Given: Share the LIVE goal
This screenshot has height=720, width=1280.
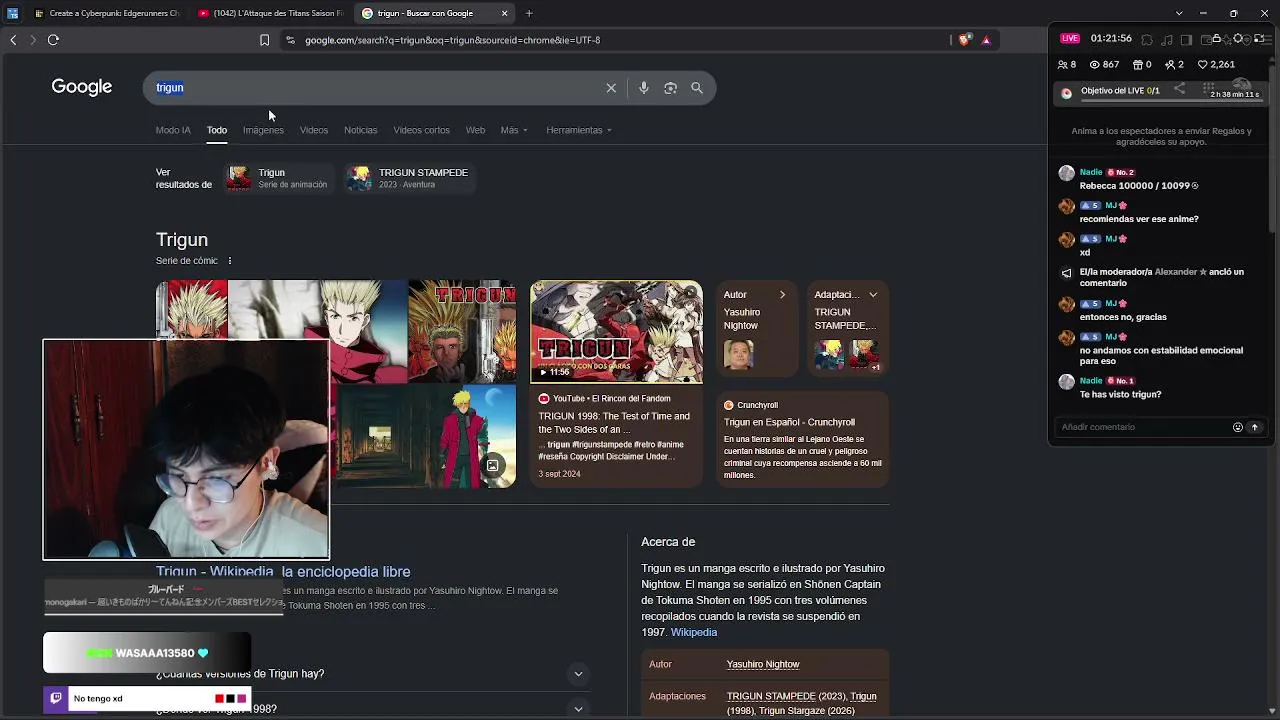Looking at the screenshot, I should pos(1180,89).
